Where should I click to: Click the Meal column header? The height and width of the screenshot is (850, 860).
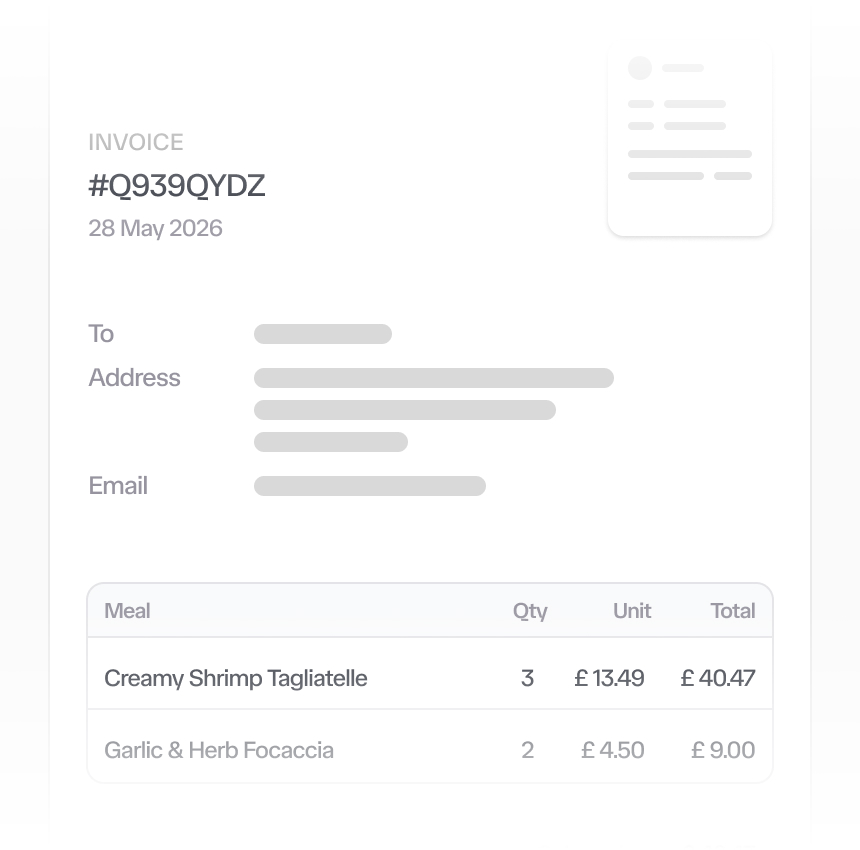point(127,611)
